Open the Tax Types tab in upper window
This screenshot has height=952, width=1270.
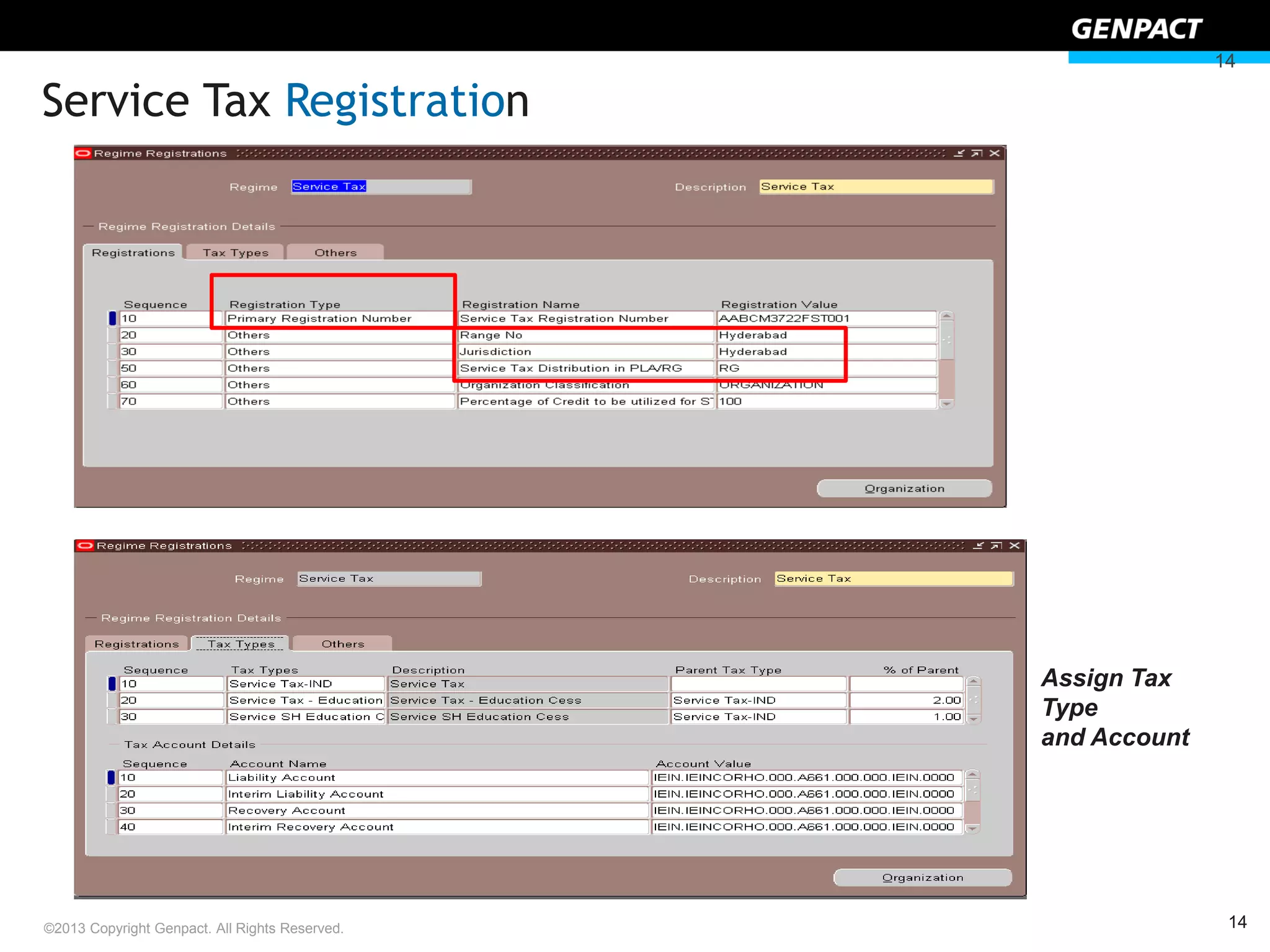[x=235, y=252]
